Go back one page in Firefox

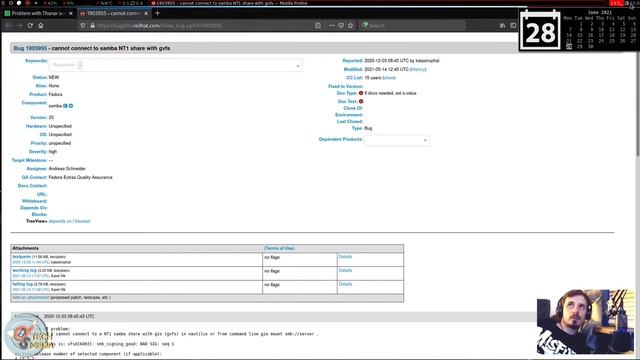pos(8,25)
